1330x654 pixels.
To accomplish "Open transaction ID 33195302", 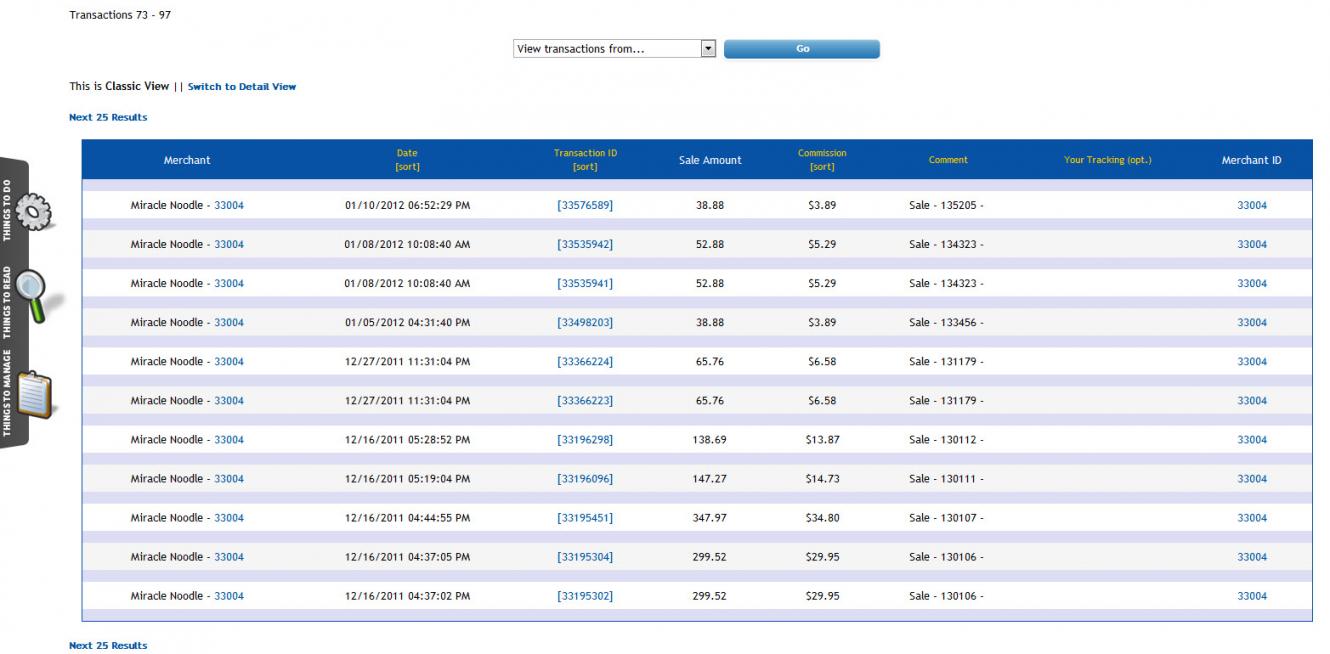I will pyautogui.click(x=585, y=595).
